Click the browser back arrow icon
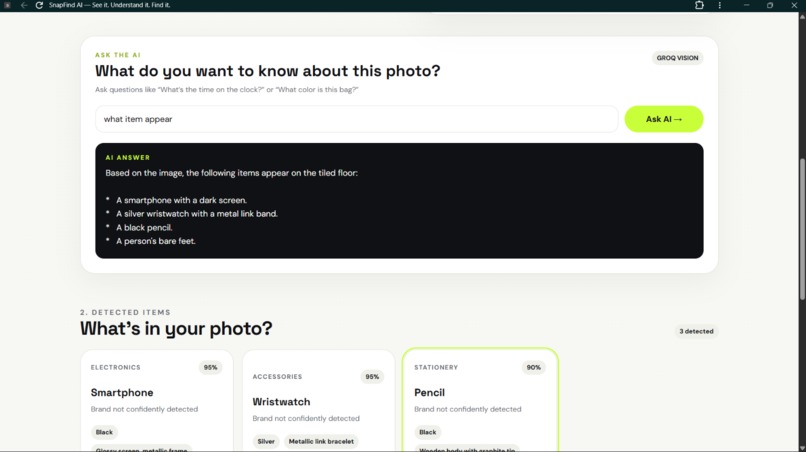Image resolution: width=806 pixels, height=452 pixels. [24, 5]
